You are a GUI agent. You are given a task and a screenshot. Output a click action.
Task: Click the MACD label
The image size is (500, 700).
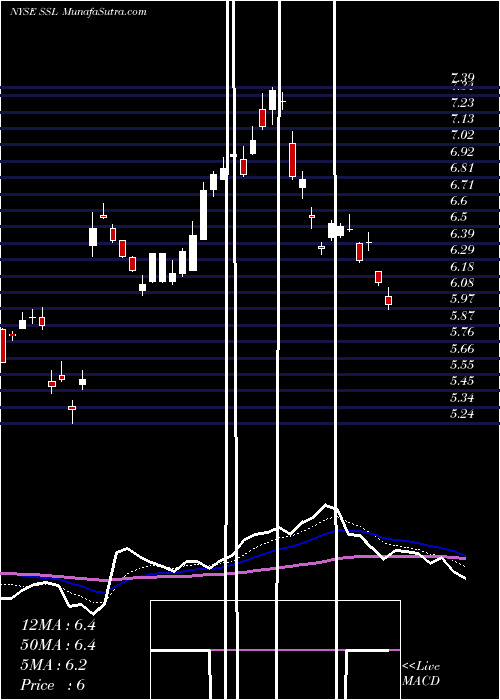point(421,681)
